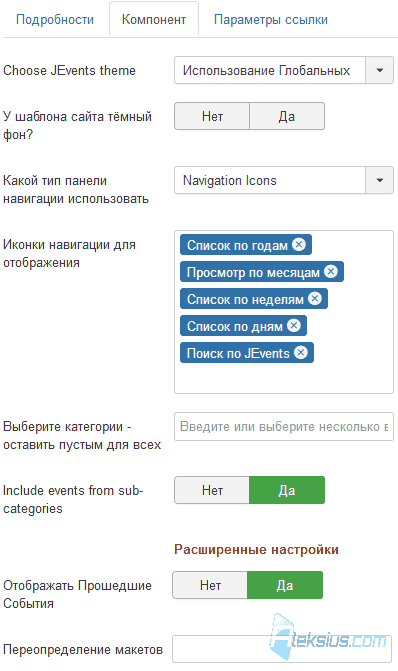Click the 'Переопределение макетов' label
Viewport: 398px width, 671px height.
pyautogui.click(x=83, y=650)
